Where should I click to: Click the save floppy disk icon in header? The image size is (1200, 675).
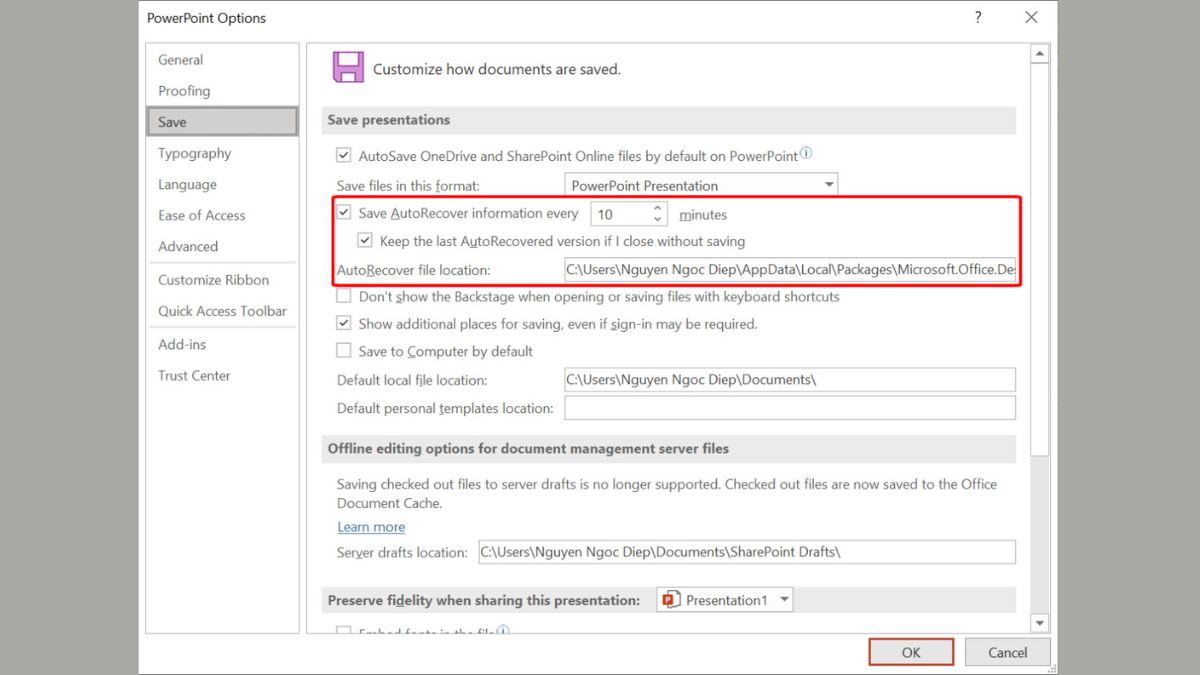[x=348, y=67]
